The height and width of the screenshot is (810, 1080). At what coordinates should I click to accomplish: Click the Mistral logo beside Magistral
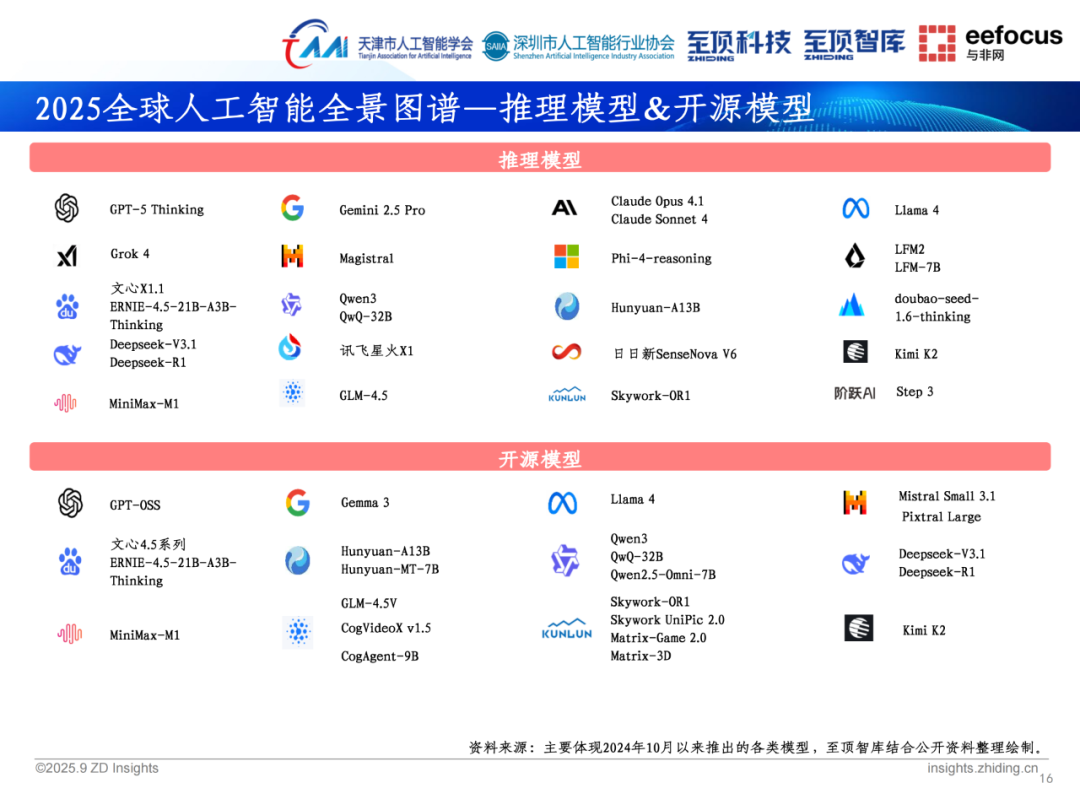[x=293, y=256]
